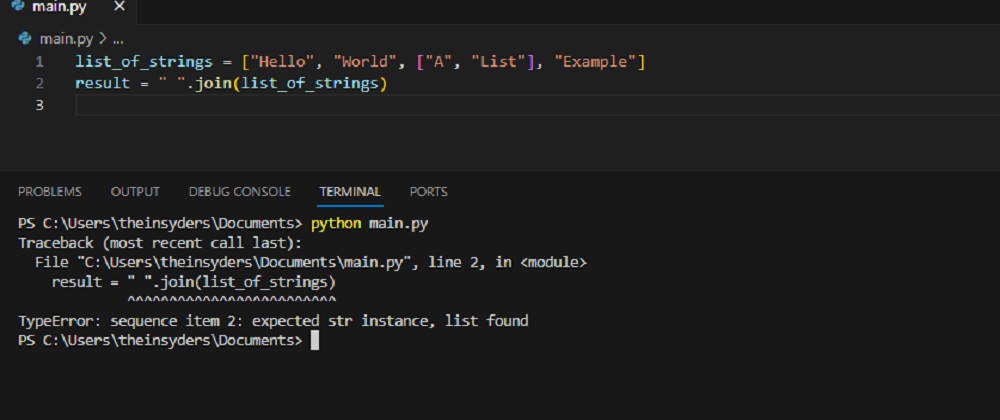This screenshot has height=420, width=1000.
Task: Click the 'python main.py' command in terminal
Action: click(x=369, y=224)
